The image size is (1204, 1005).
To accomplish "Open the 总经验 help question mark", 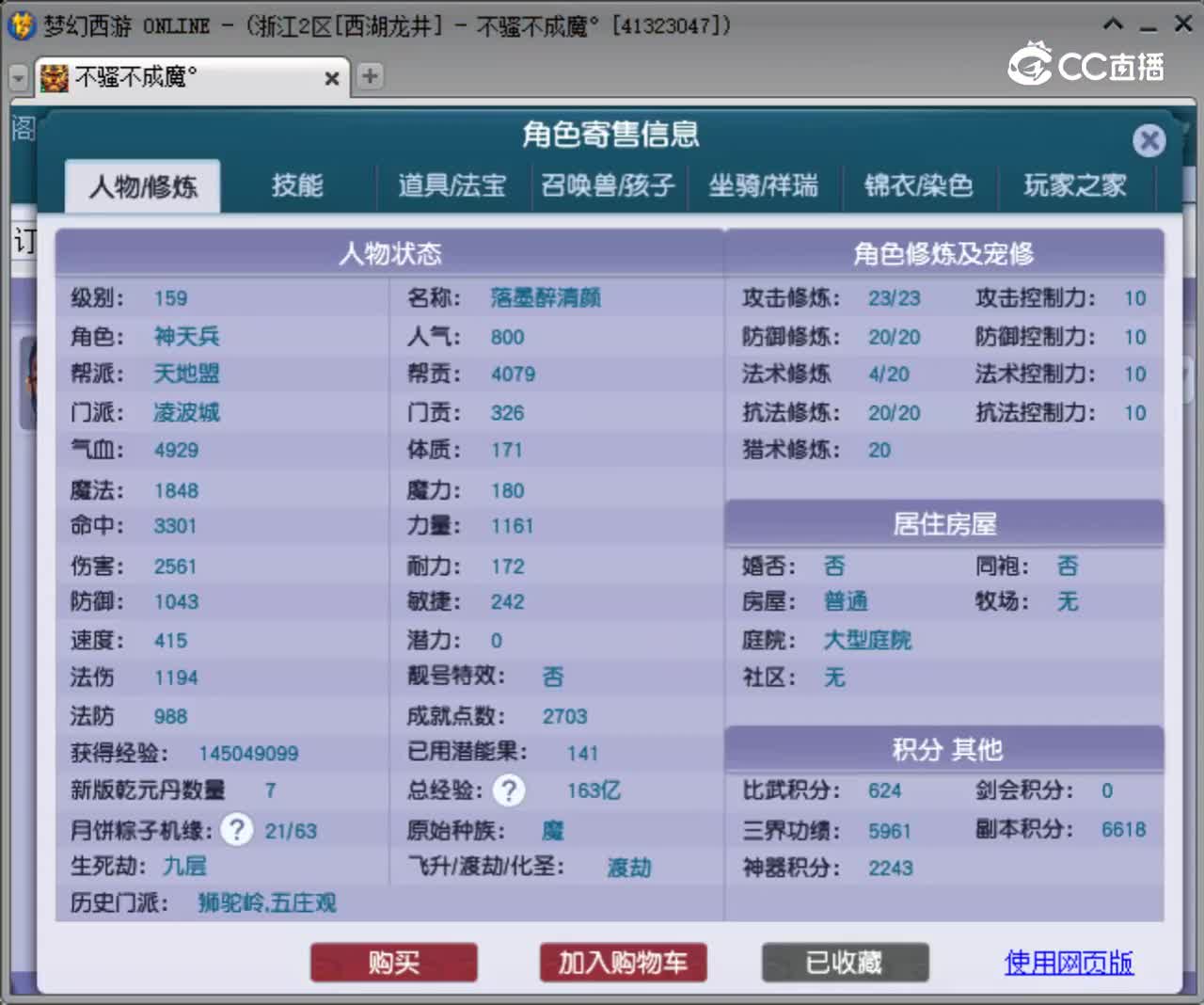I will click(x=509, y=790).
